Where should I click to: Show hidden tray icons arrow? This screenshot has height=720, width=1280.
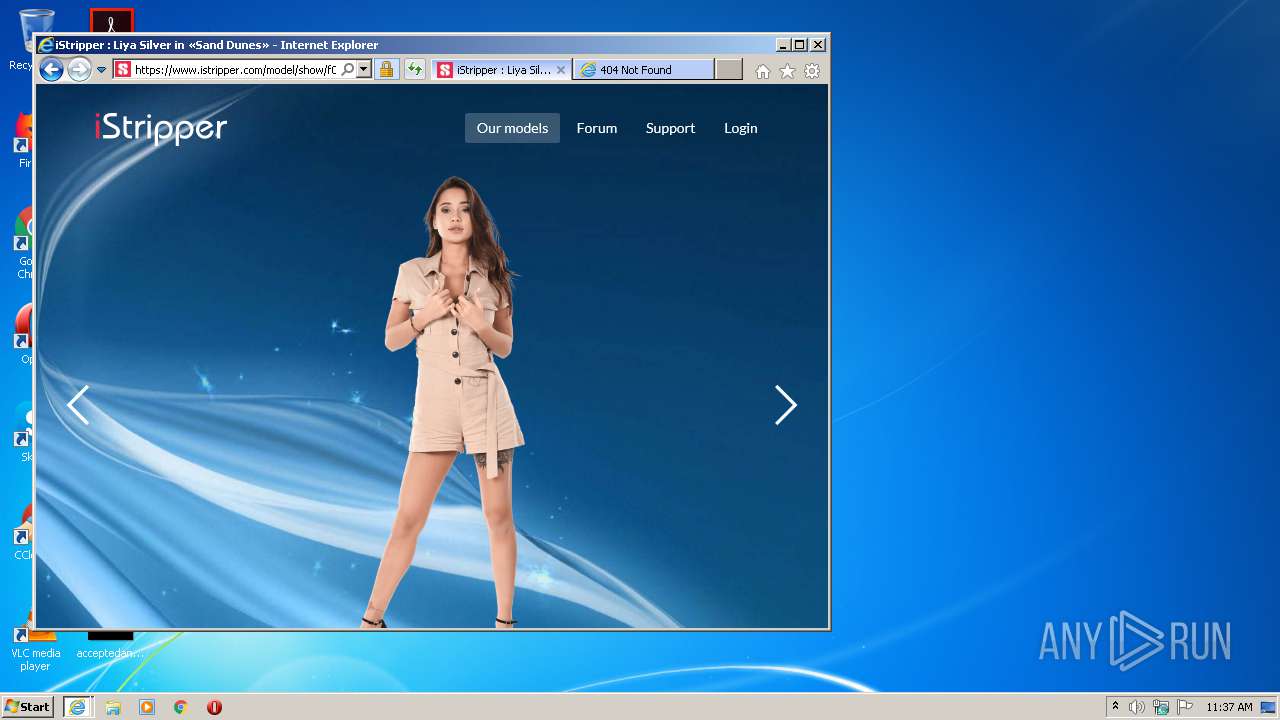click(1116, 707)
